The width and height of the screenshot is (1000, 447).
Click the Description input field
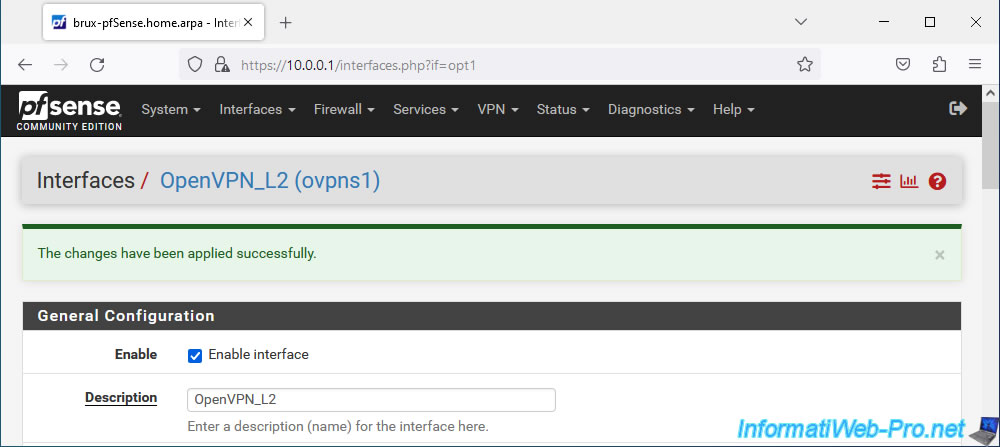pos(371,400)
